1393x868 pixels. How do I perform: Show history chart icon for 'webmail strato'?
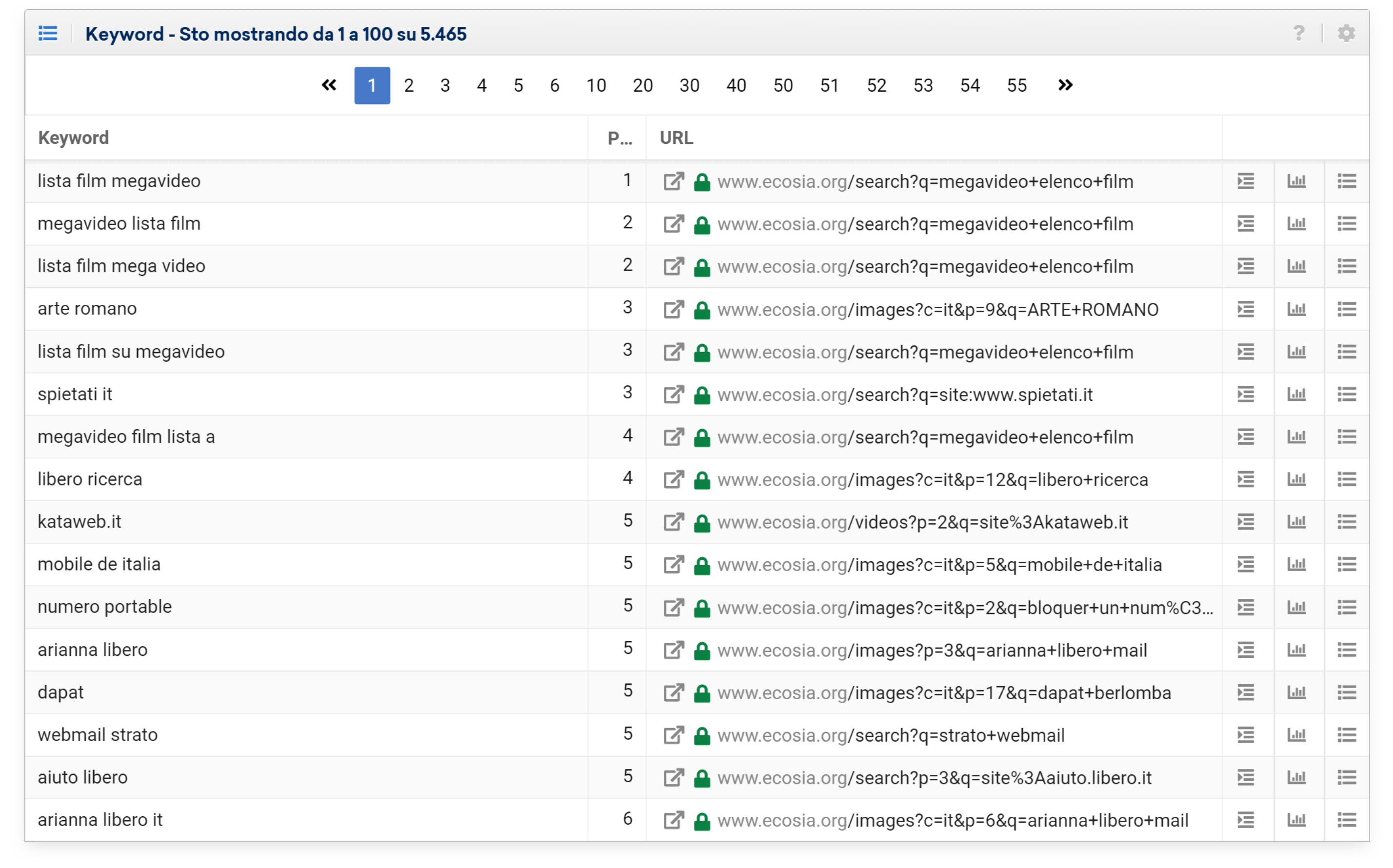1296,735
